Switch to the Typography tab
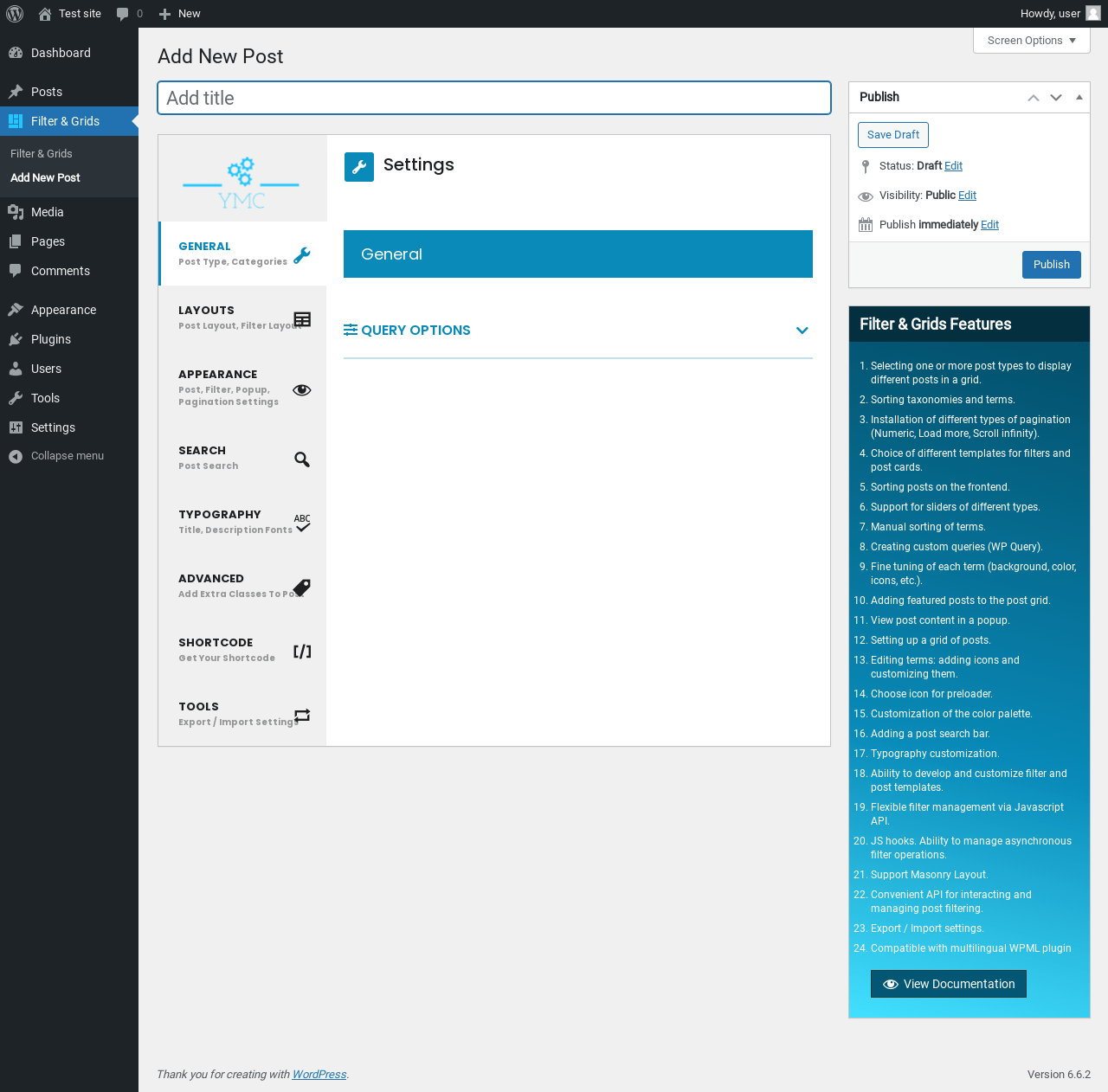 [242, 522]
